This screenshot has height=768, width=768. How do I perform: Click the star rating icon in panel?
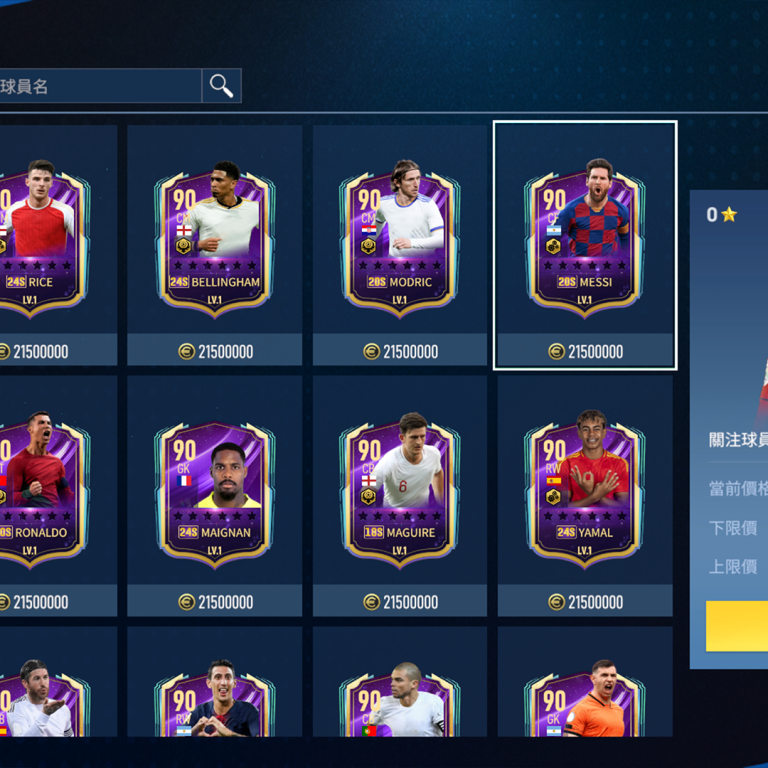[x=729, y=215]
